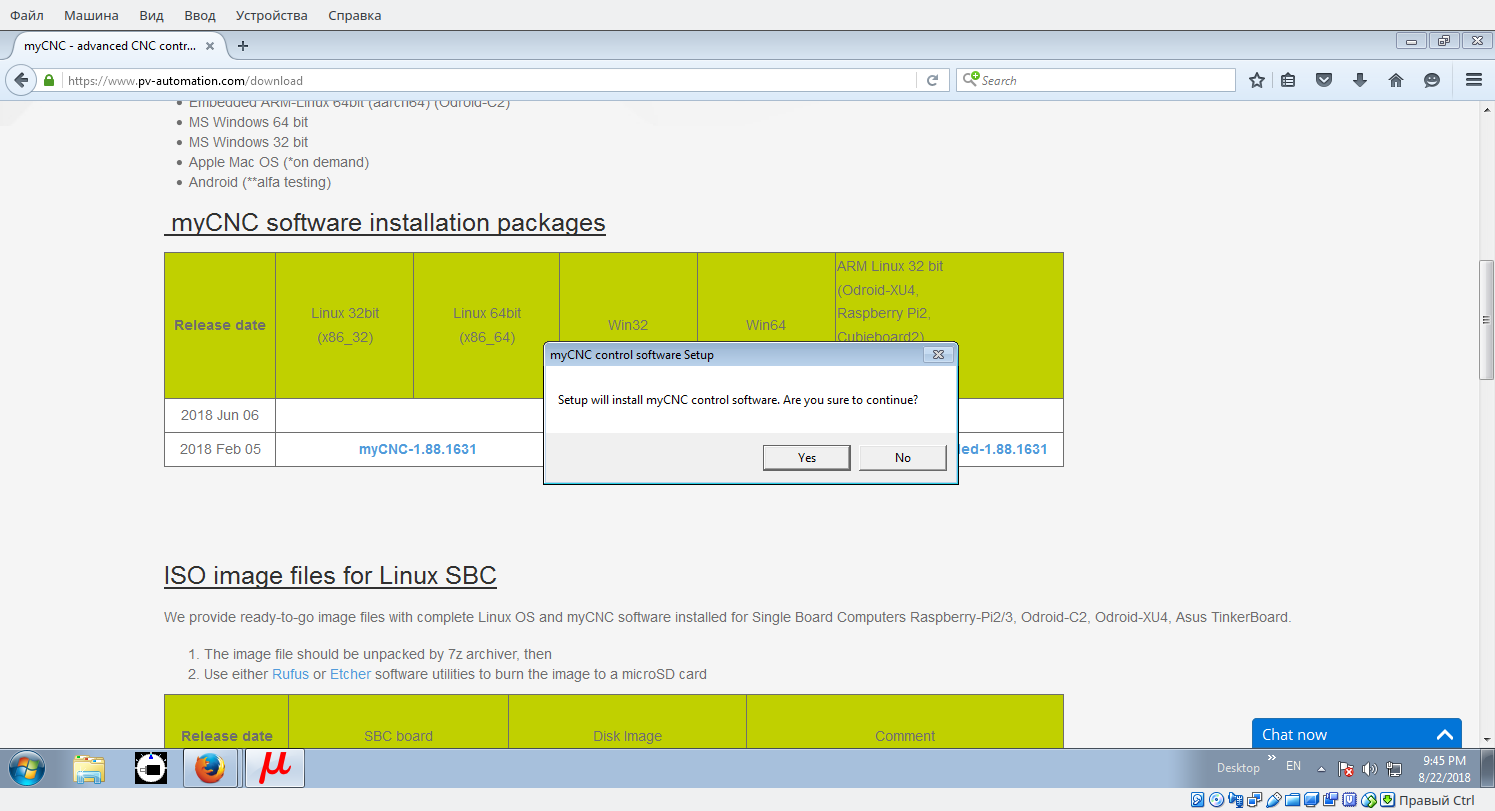
Task: Open a new tab with plus button
Action: pyautogui.click(x=242, y=46)
